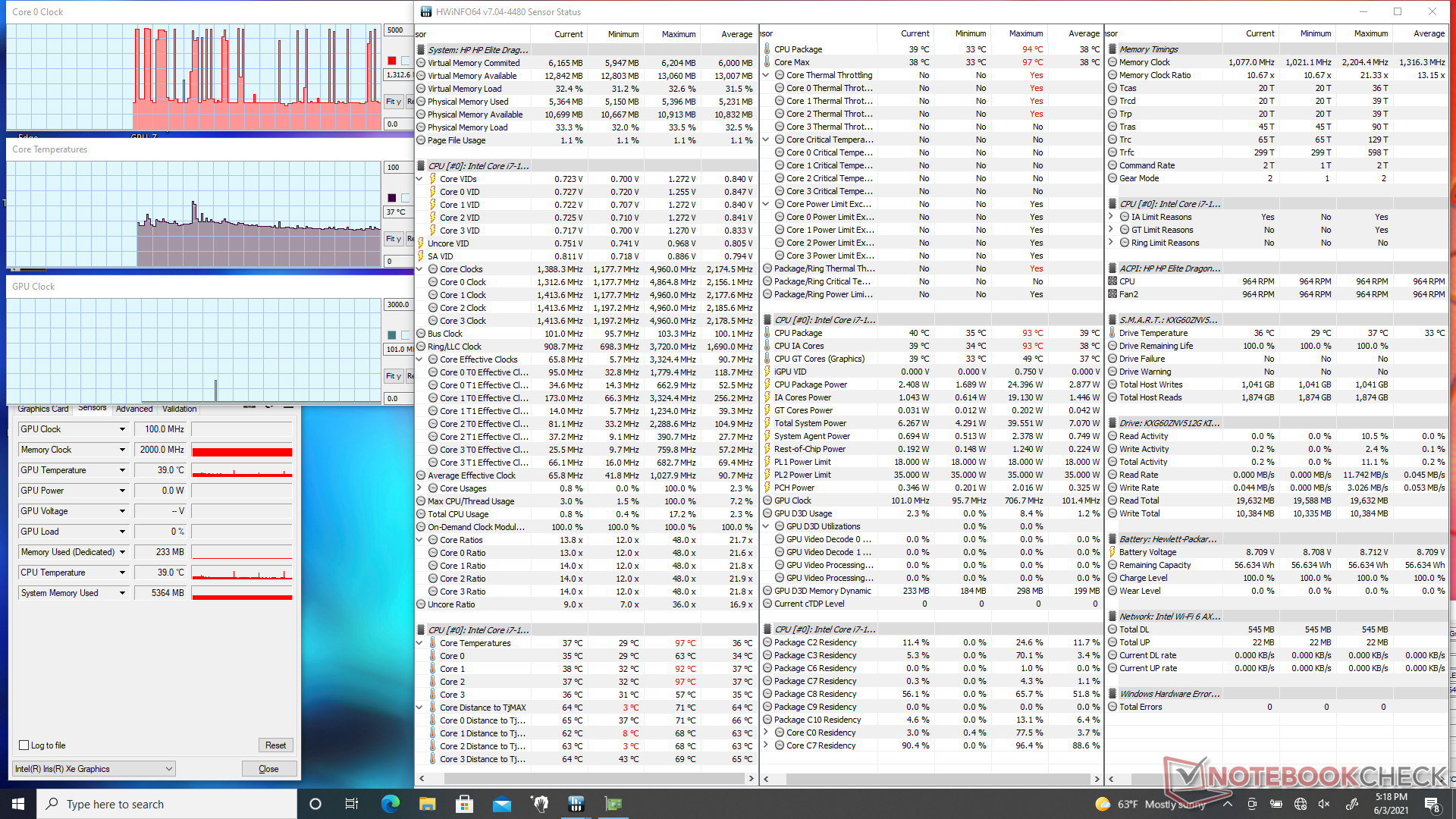Click the clock icon beside Bus Clock
The image size is (1456, 819).
coord(421,334)
